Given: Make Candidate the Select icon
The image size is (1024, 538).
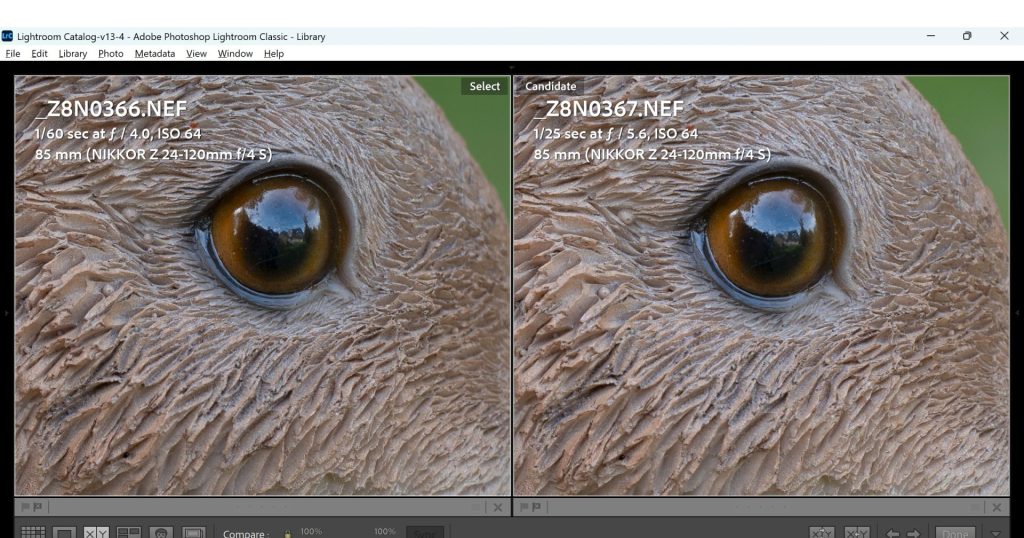Looking at the screenshot, I should tap(856, 533).
